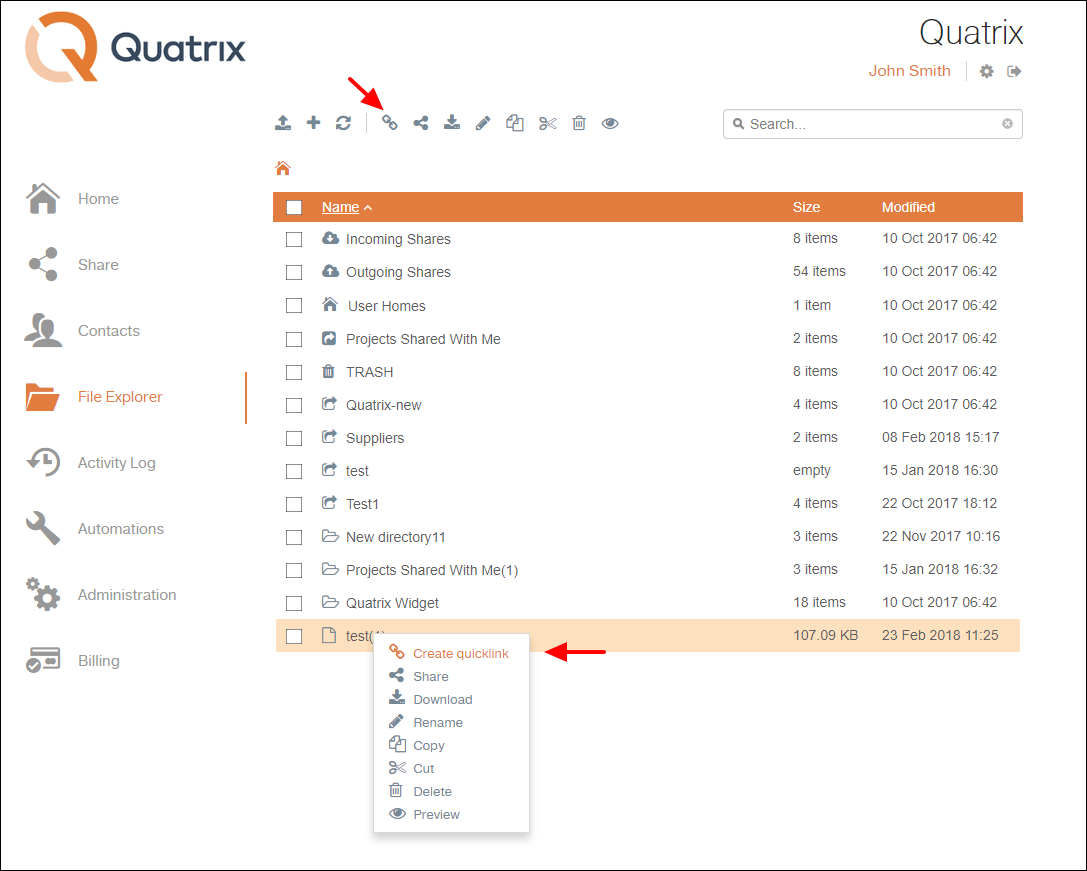Image resolution: width=1087 pixels, height=871 pixels.
Task: Click the preview eye icon in toolbar
Action: click(x=610, y=123)
